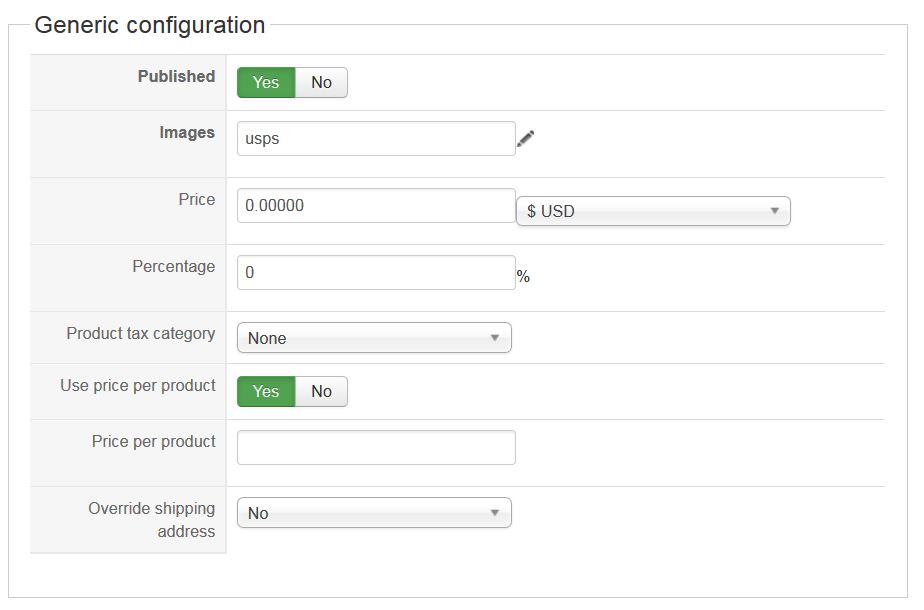Switch Use price per product to No
Image resolution: width=924 pixels, height=610 pixels.
click(321, 392)
